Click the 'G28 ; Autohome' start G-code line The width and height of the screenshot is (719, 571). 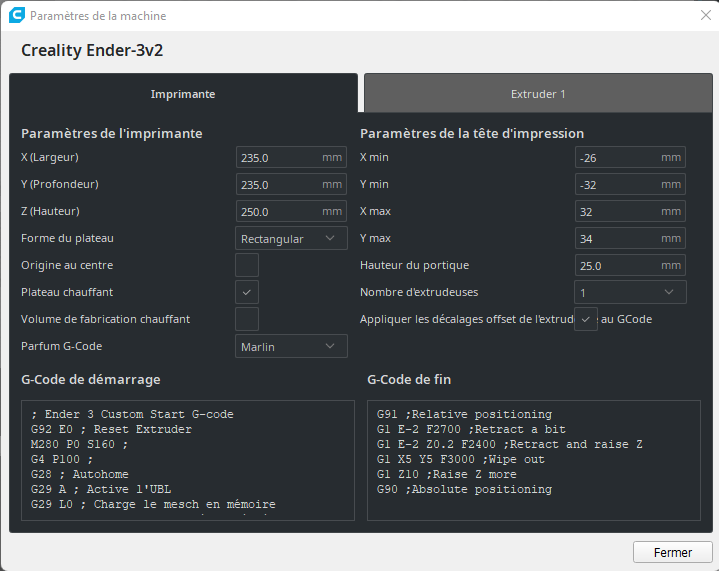coord(80,474)
